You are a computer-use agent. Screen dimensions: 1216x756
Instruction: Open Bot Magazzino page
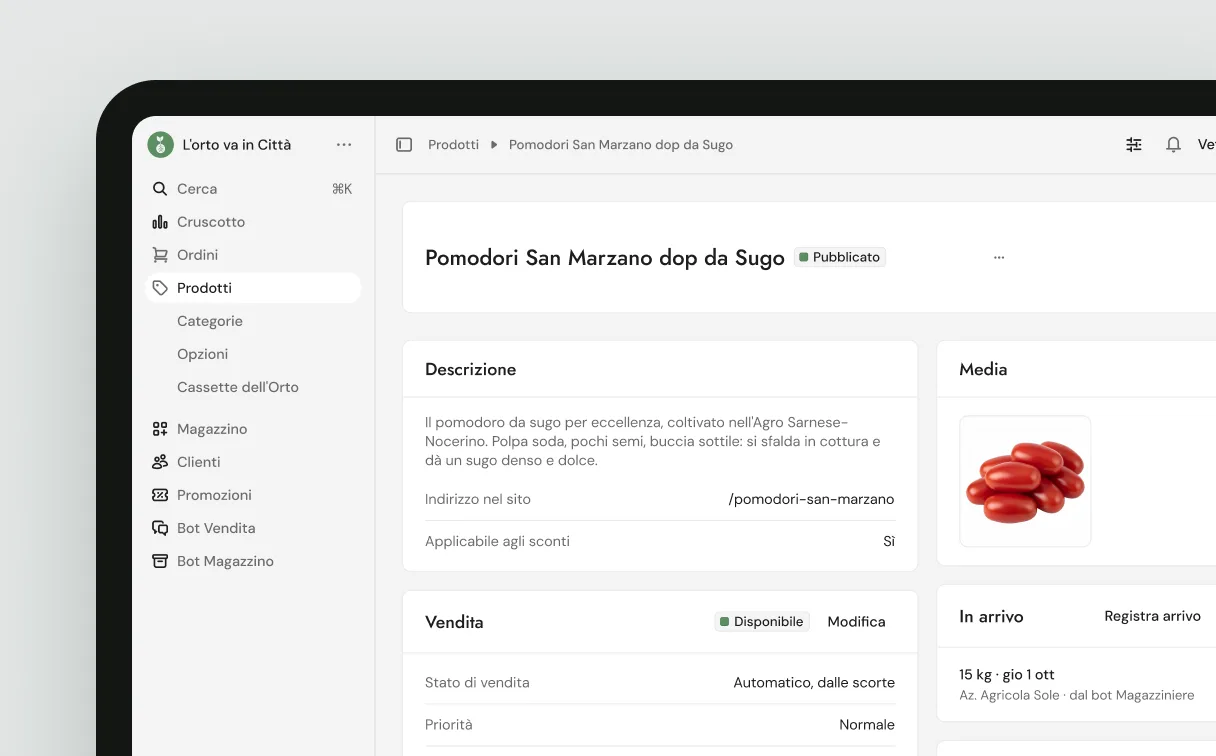[x=253, y=561]
